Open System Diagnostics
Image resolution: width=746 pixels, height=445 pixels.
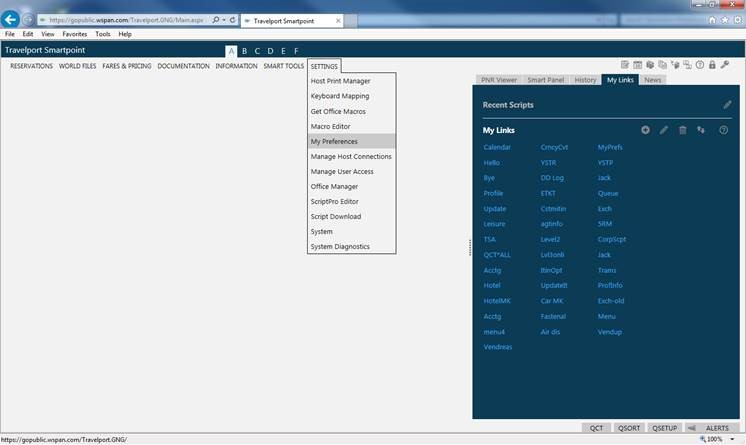[x=351, y=247]
